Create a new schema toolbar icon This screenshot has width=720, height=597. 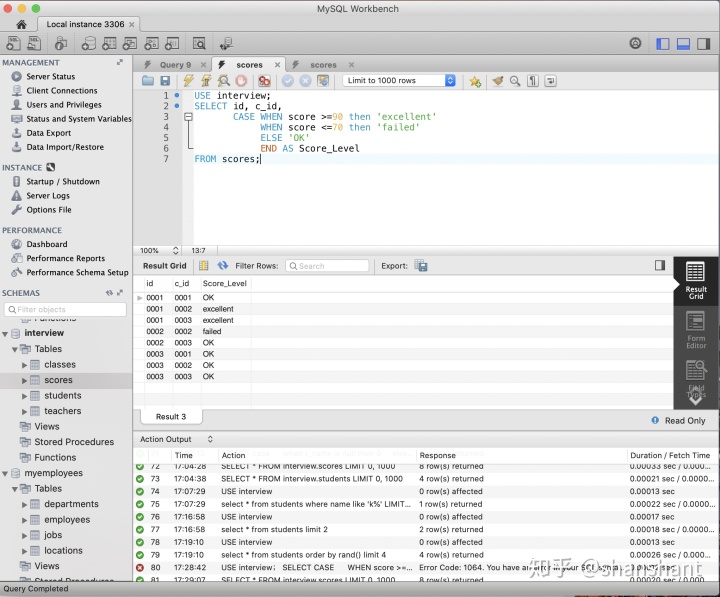pos(88,44)
